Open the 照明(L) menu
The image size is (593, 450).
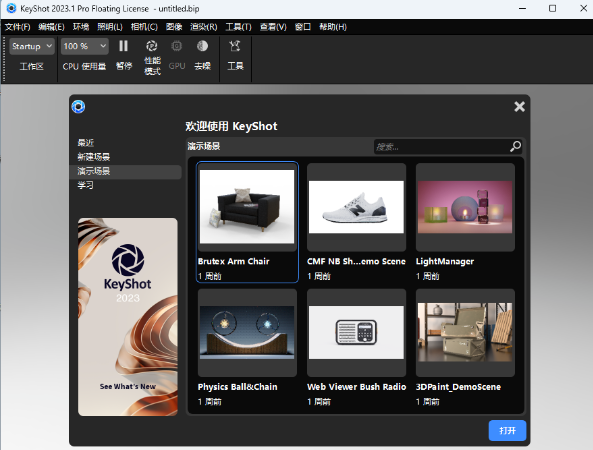110,27
